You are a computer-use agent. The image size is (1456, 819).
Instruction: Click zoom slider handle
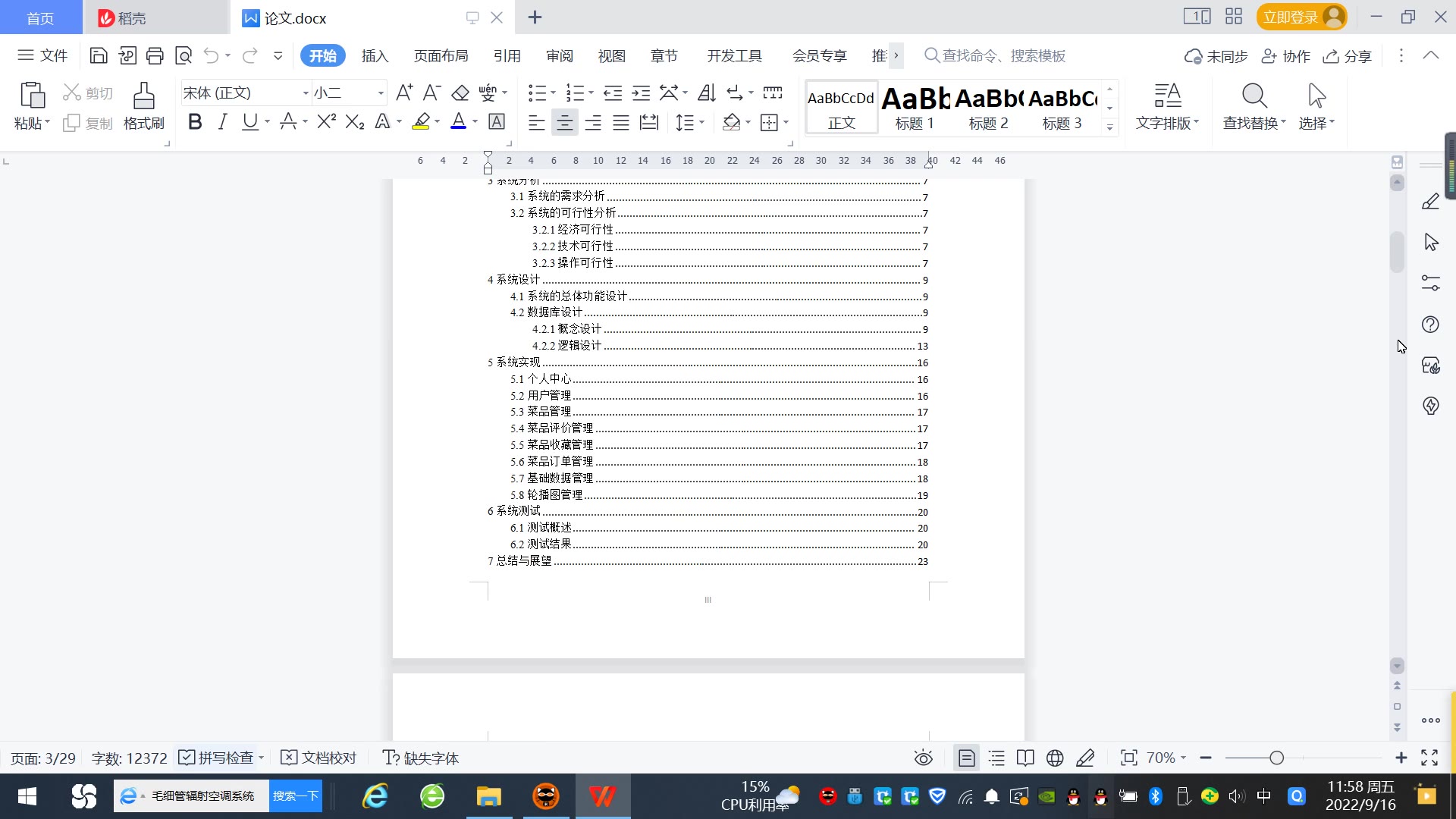tap(1276, 758)
